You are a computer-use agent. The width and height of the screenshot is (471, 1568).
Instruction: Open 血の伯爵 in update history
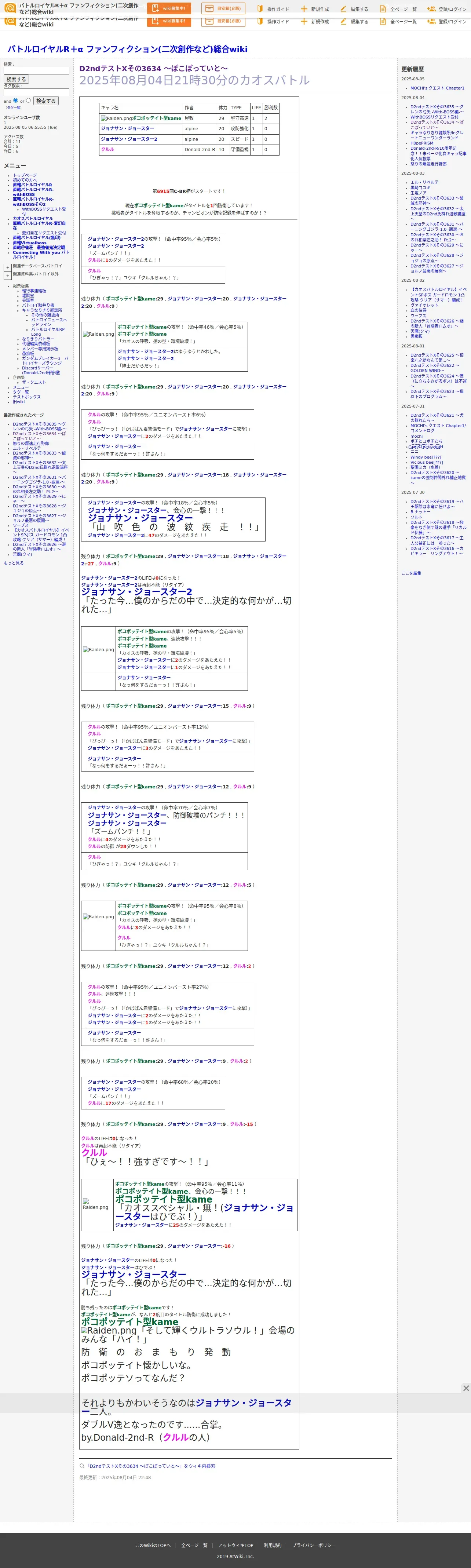point(418,310)
